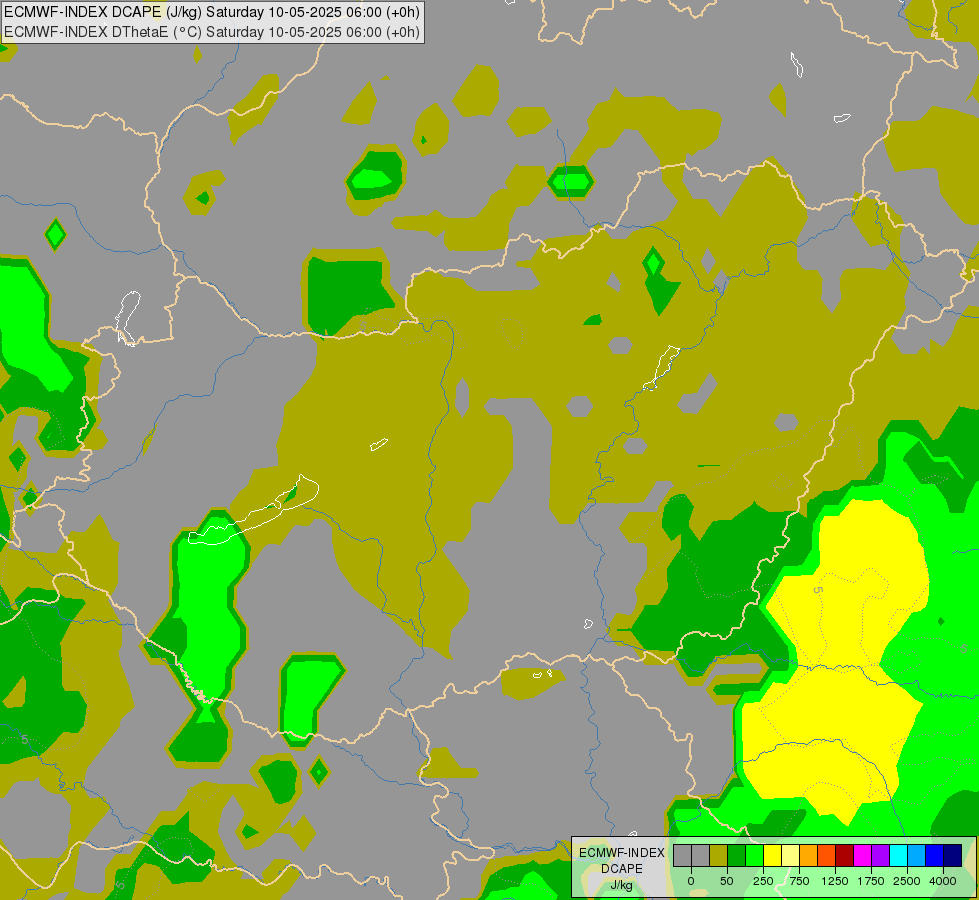
Task: Click the magenta legend swatch
Action: point(862,855)
